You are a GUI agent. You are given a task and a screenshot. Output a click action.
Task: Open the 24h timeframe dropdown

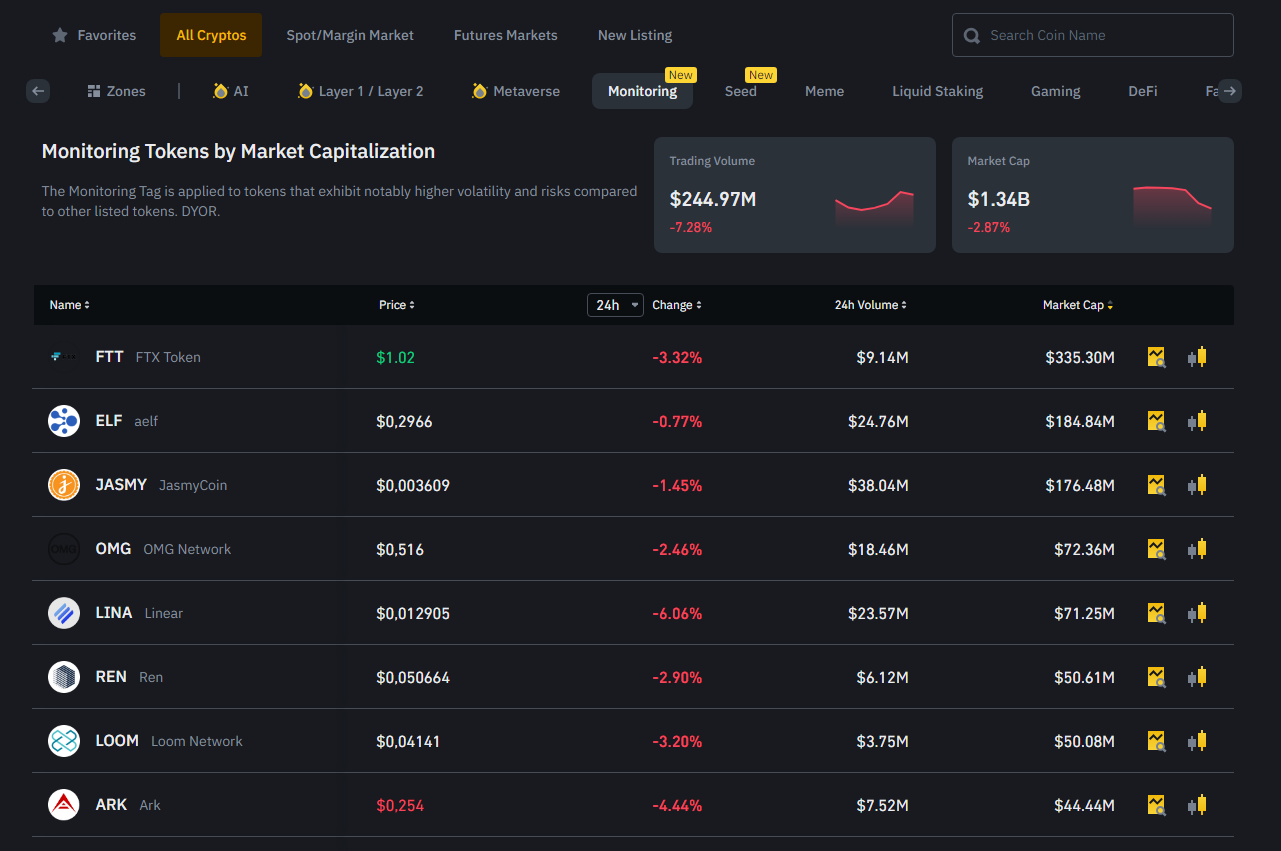pyautogui.click(x=615, y=305)
